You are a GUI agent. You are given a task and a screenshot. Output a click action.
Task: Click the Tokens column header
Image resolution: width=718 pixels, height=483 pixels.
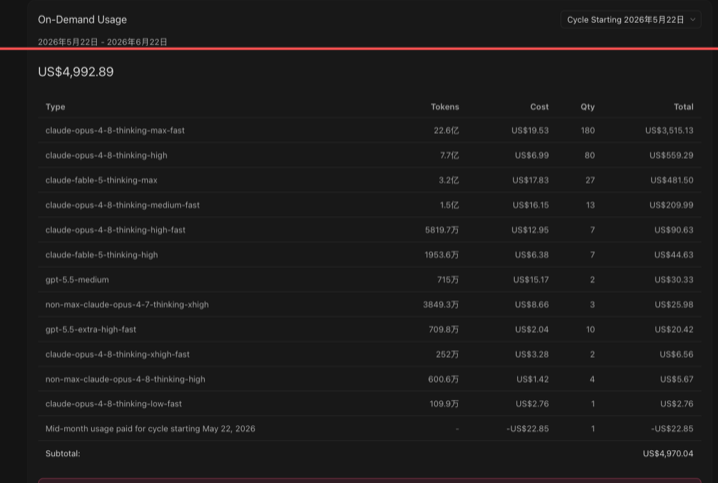[x=445, y=107]
